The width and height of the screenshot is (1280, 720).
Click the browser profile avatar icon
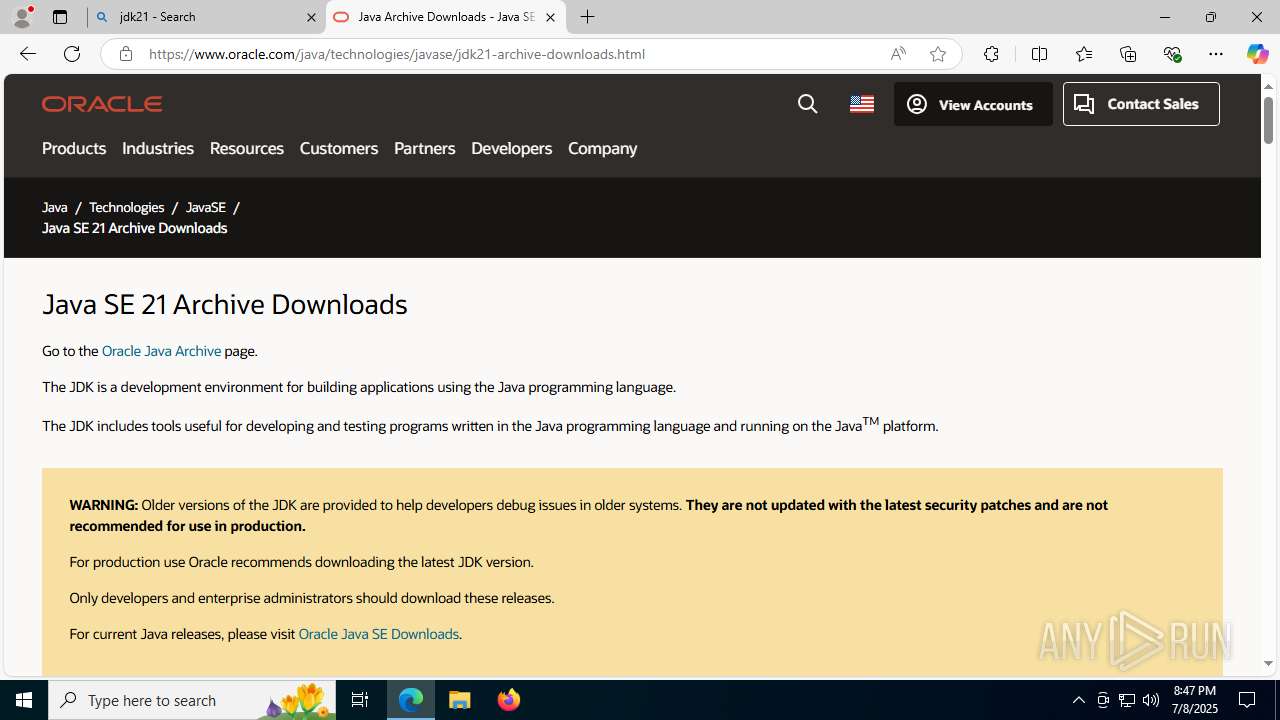tap(22, 17)
